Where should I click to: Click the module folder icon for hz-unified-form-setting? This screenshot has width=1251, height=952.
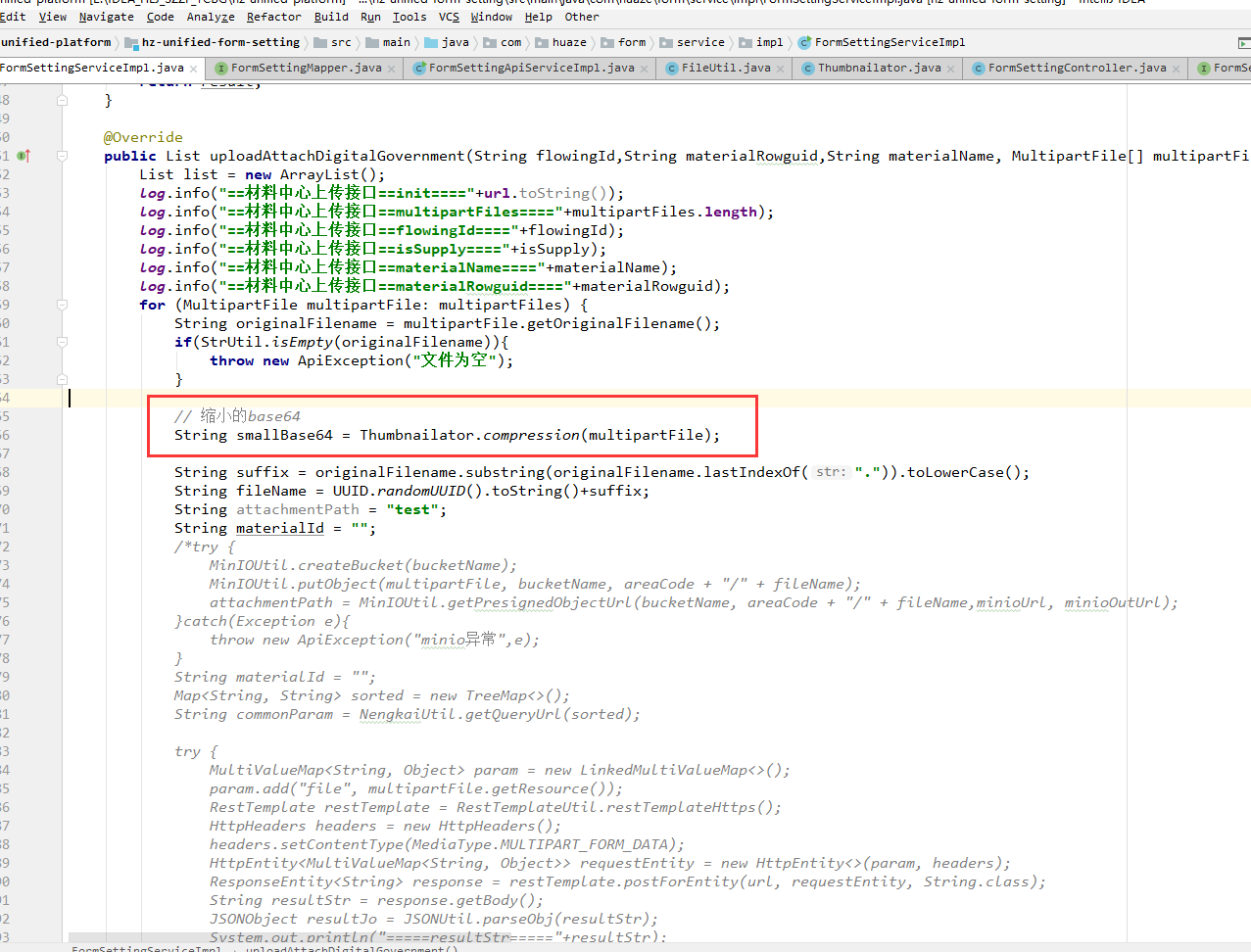point(131,43)
